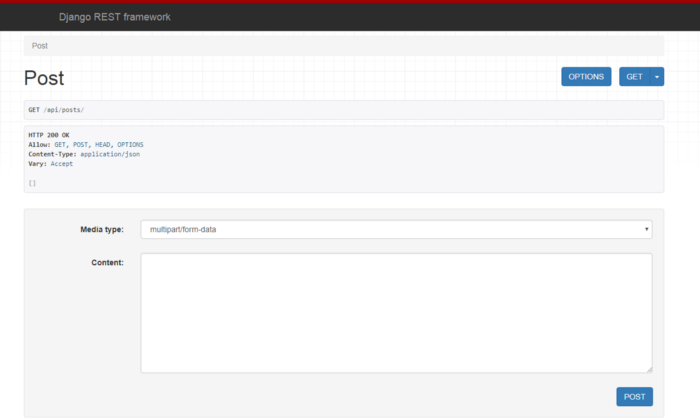Focus the Content text area
This screenshot has width=700, height=419.
coord(395,312)
